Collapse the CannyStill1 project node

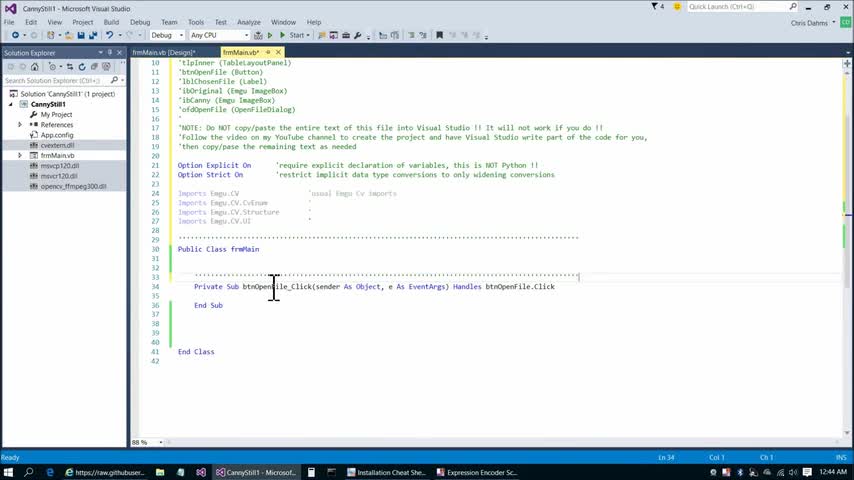(x=11, y=104)
